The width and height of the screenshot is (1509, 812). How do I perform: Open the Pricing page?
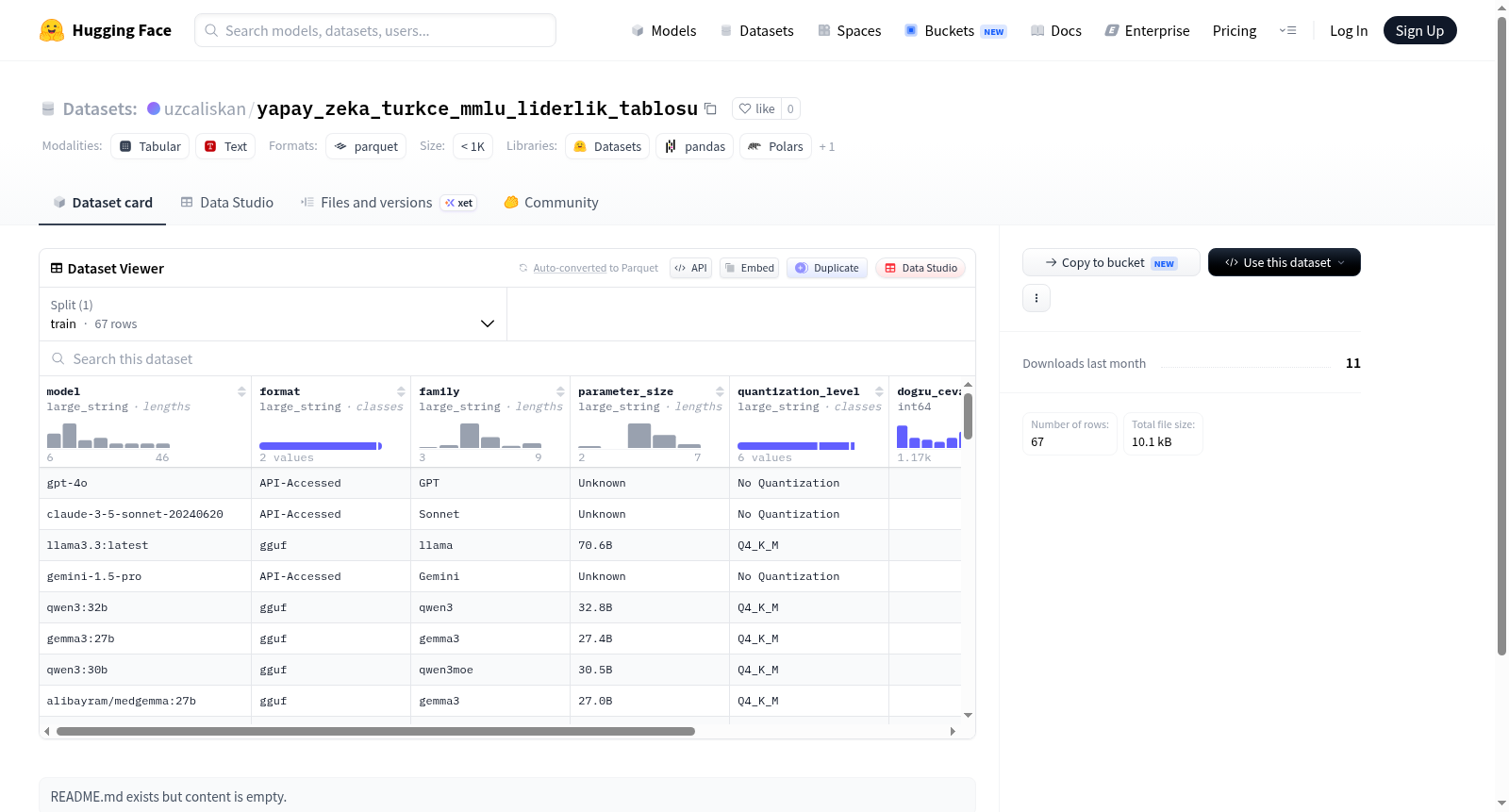coord(1235,30)
